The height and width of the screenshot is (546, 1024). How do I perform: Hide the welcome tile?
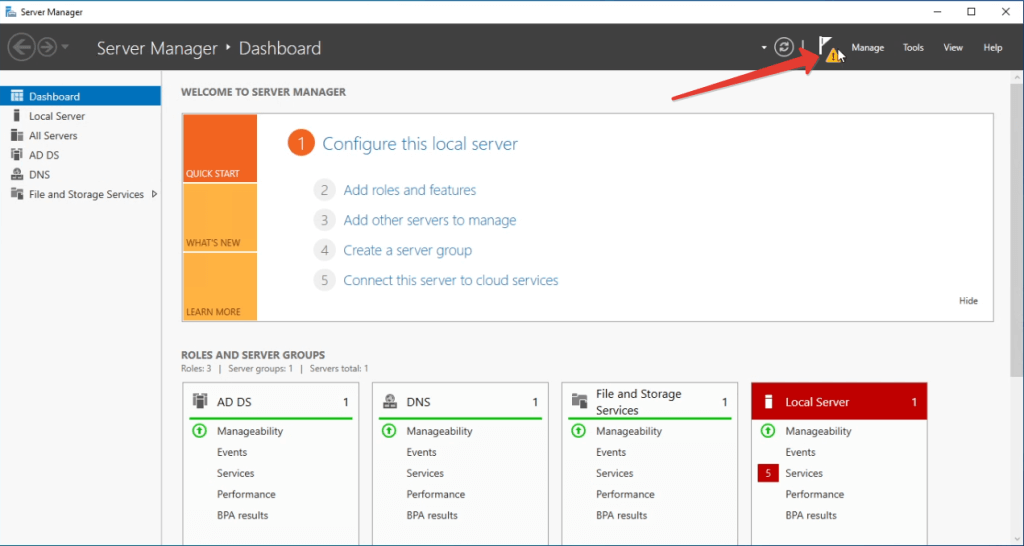pos(968,301)
